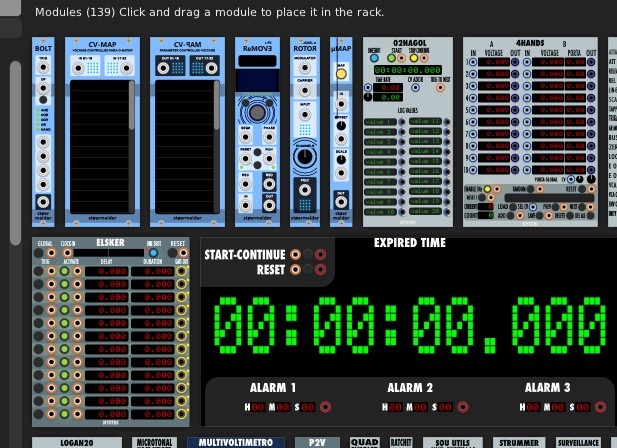Select the MULTIVOLTIMETRO module
The height and width of the screenshot is (448, 617).
[x=235, y=442]
